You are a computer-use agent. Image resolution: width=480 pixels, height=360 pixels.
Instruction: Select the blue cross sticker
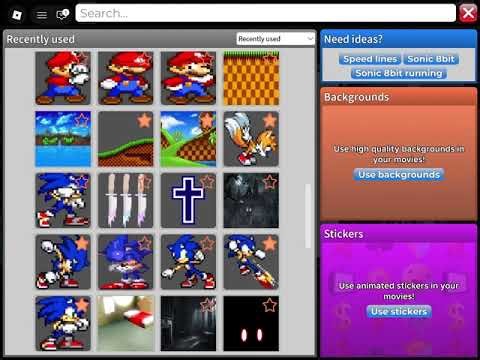point(188,200)
